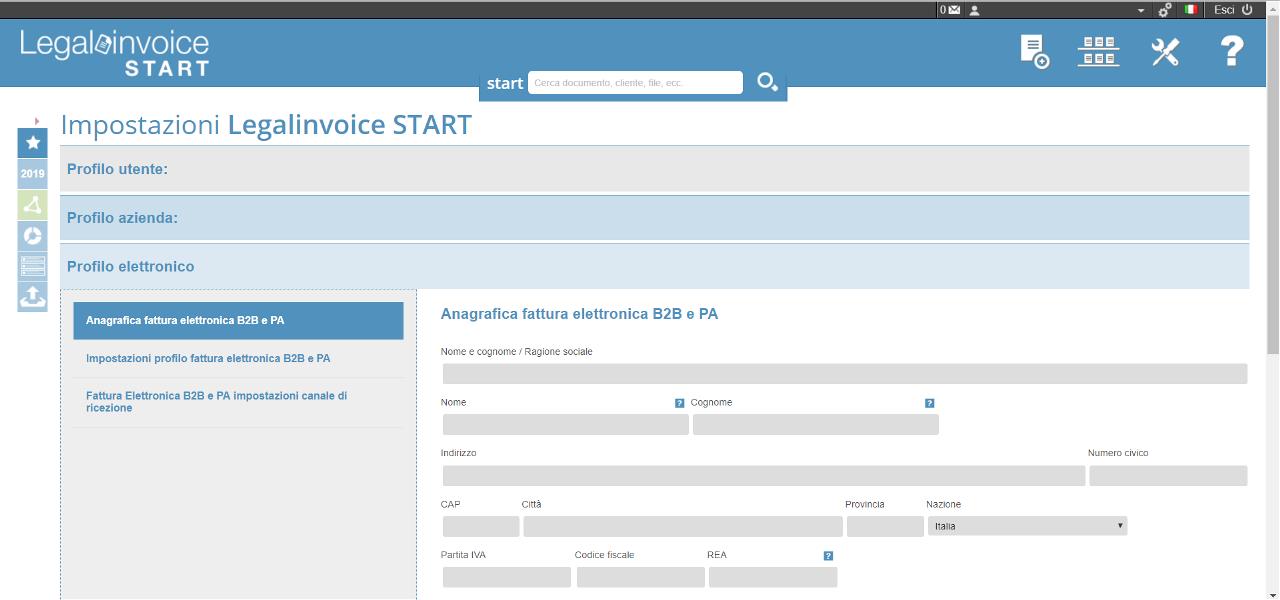Image resolution: width=1280 pixels, height=600 pixels.
Task: Select the 2019 year sidebar button
Action: [32, 174]
